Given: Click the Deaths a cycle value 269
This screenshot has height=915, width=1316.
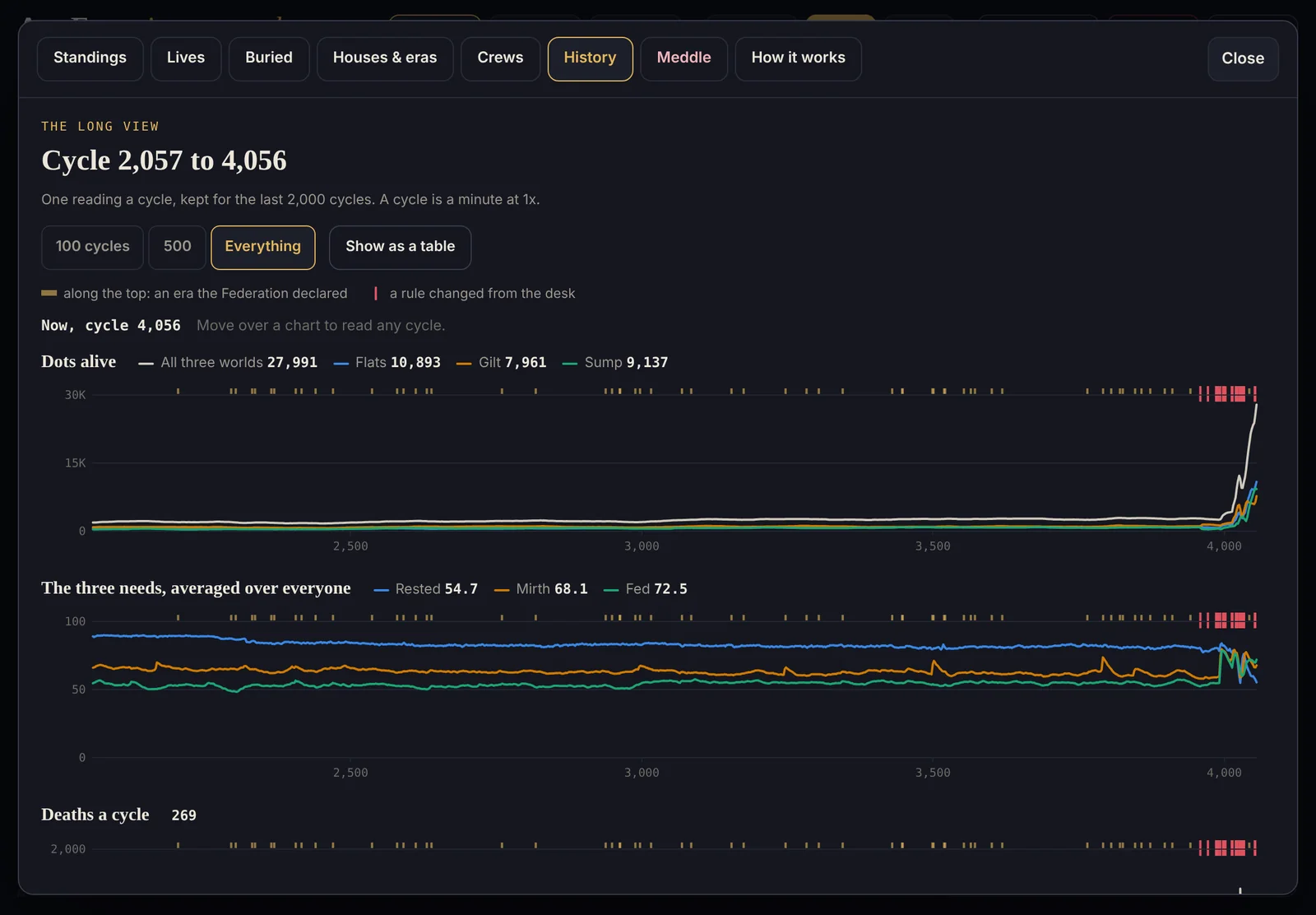Looking at the screenshot, I should (x=183, y=815).
